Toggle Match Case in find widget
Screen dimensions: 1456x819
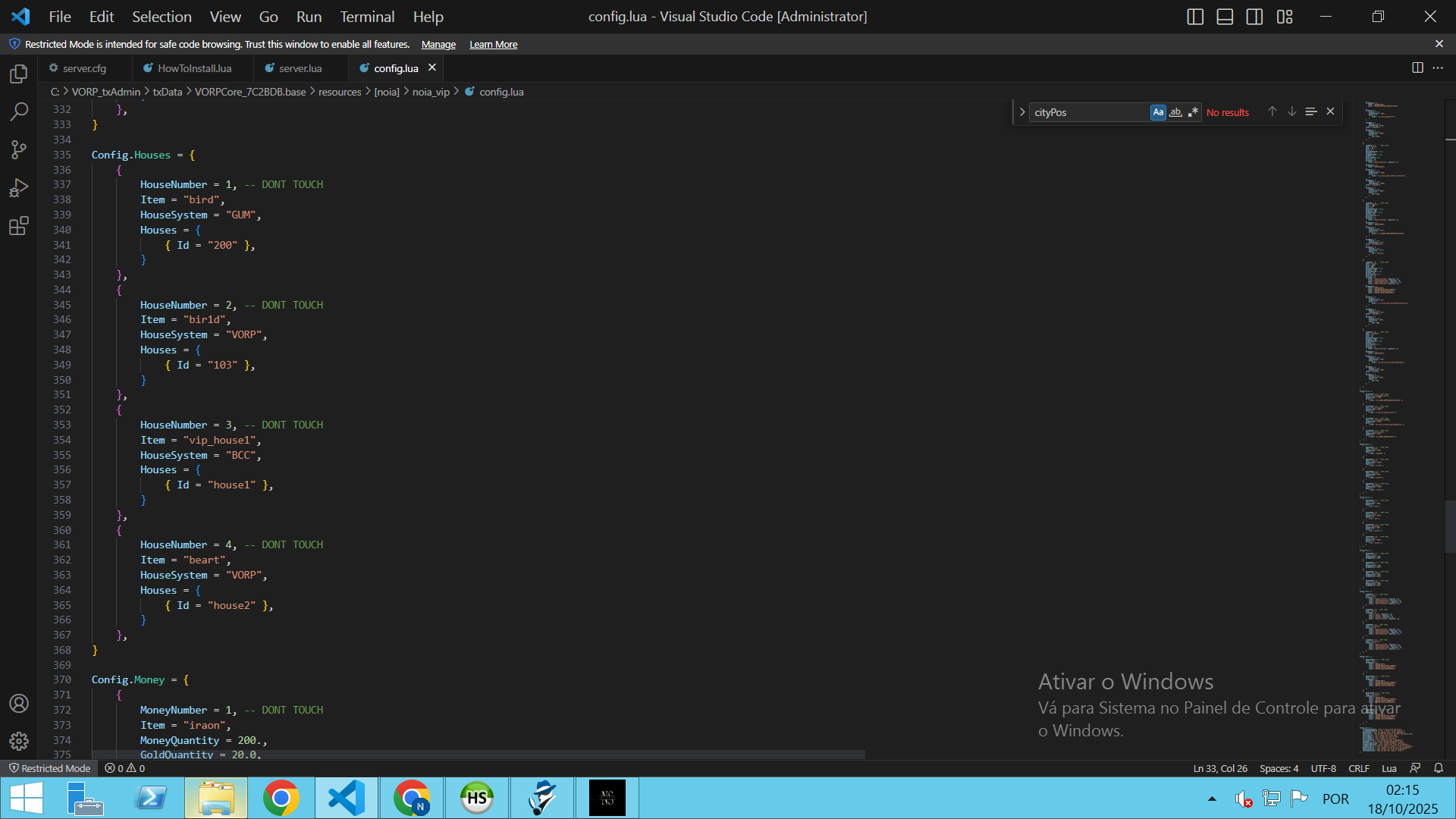(x=1158, y=112)
